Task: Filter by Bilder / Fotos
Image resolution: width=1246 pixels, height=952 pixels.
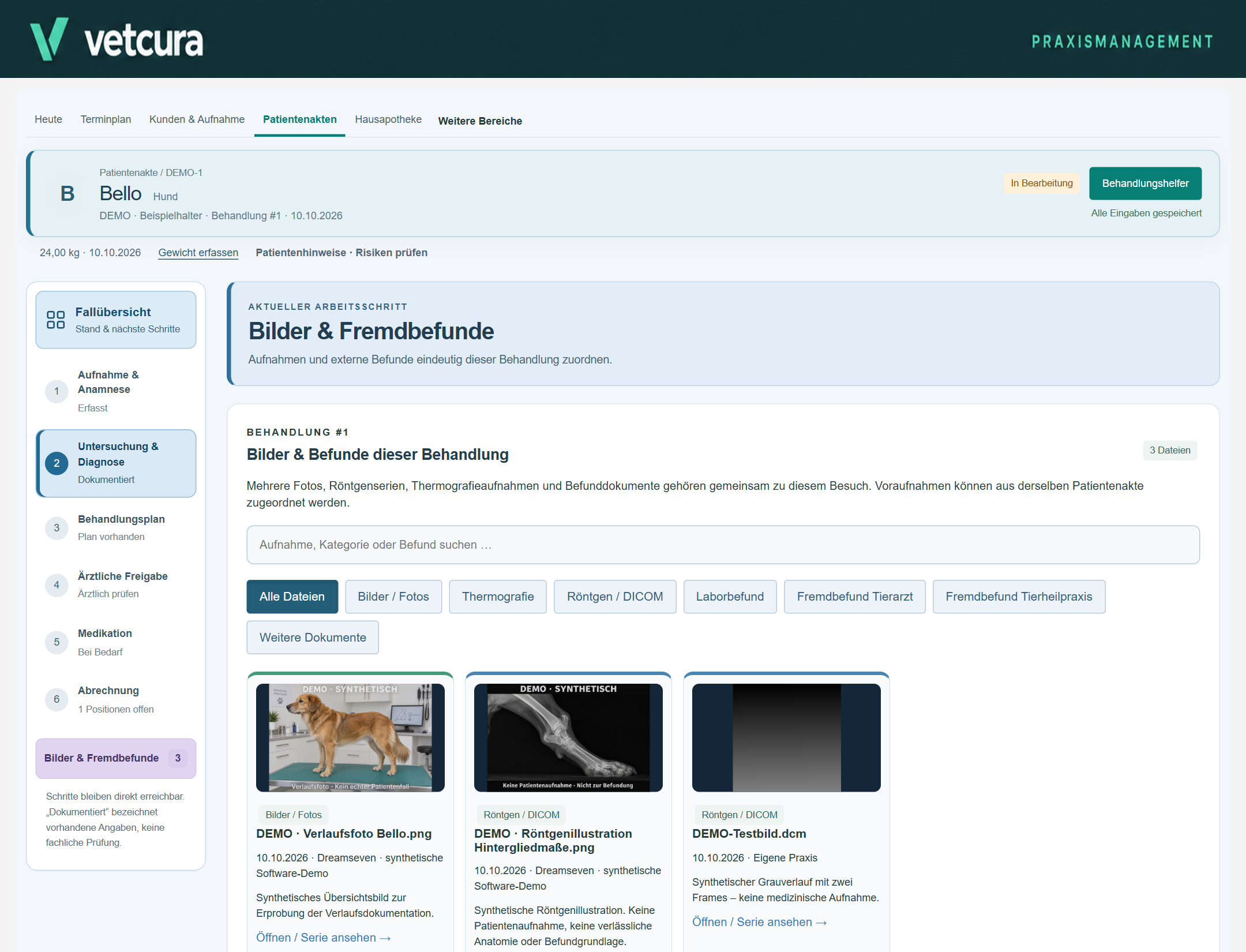Action: 393,597
